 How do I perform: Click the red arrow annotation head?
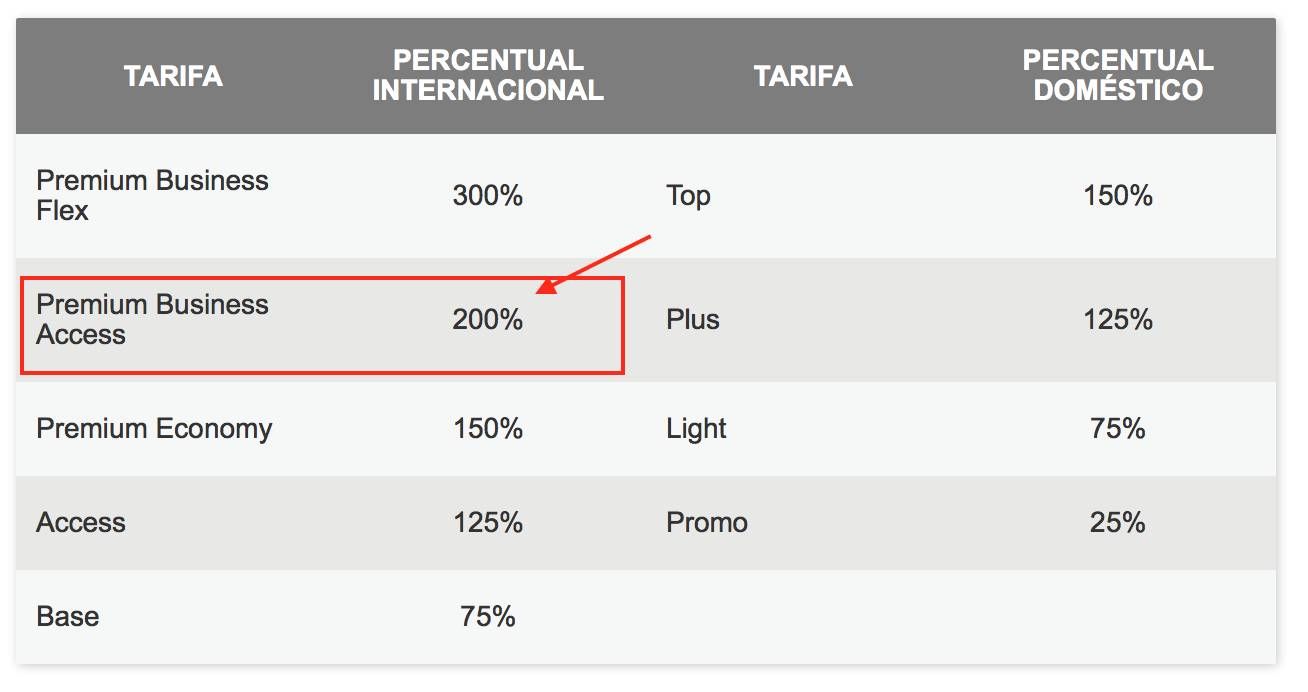(x=547, y=287)
